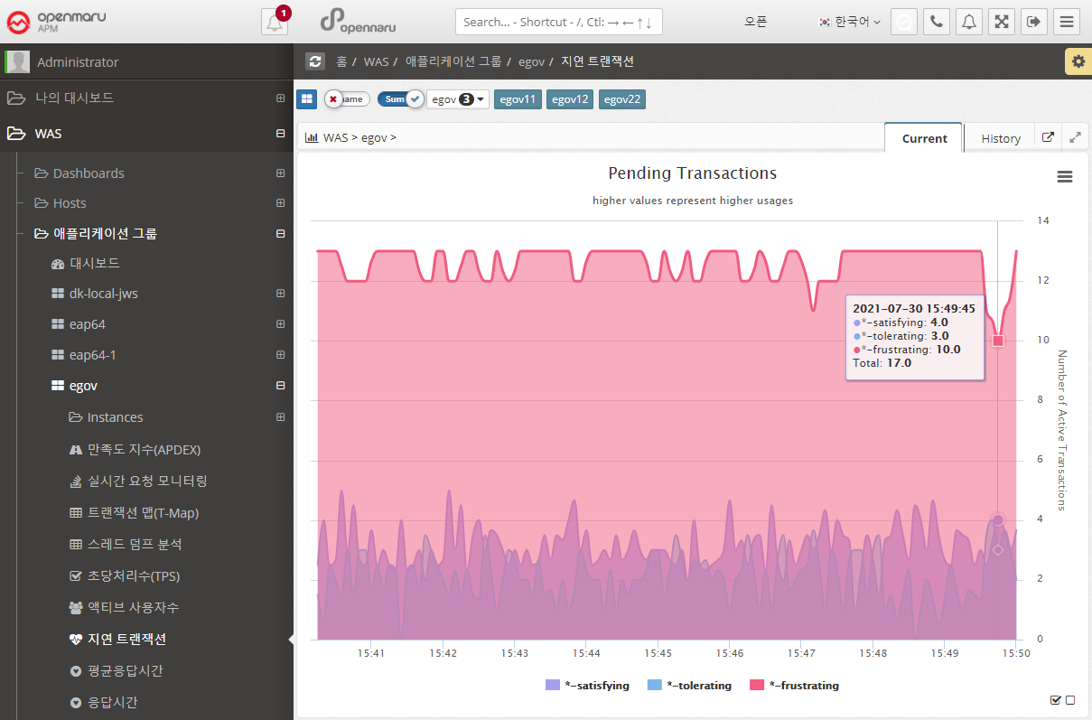
Task: Open chart in new window icon
Action: point(1048,138)
